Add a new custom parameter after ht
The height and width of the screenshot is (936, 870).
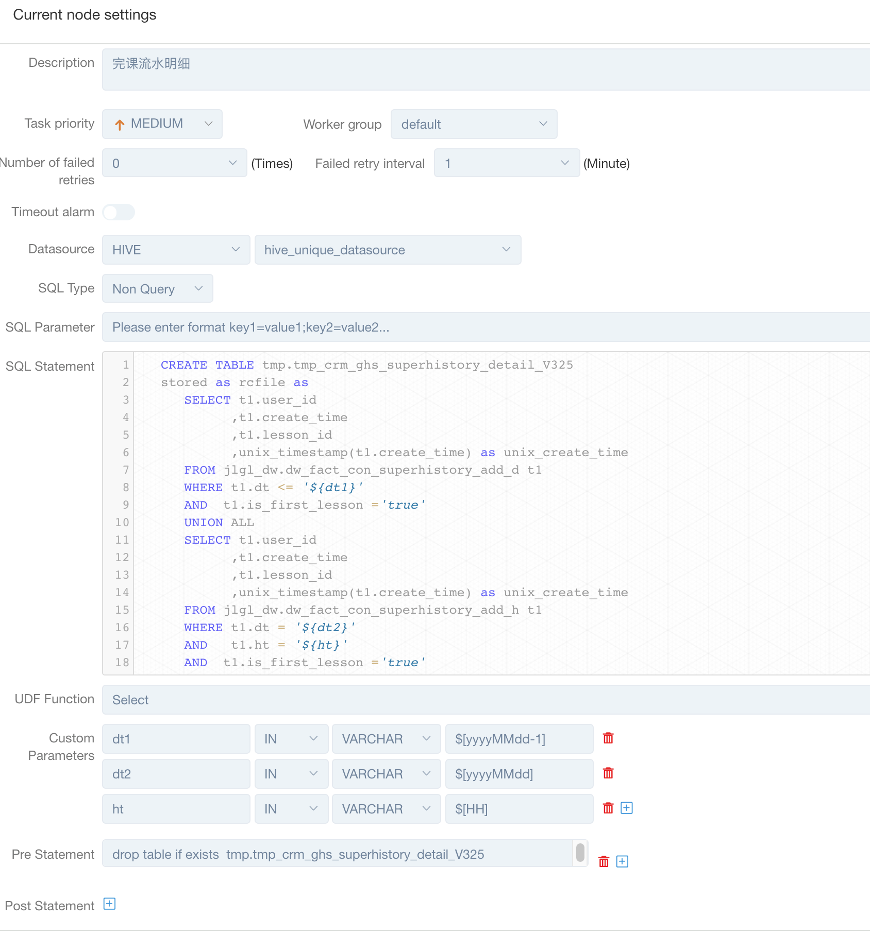626,808
